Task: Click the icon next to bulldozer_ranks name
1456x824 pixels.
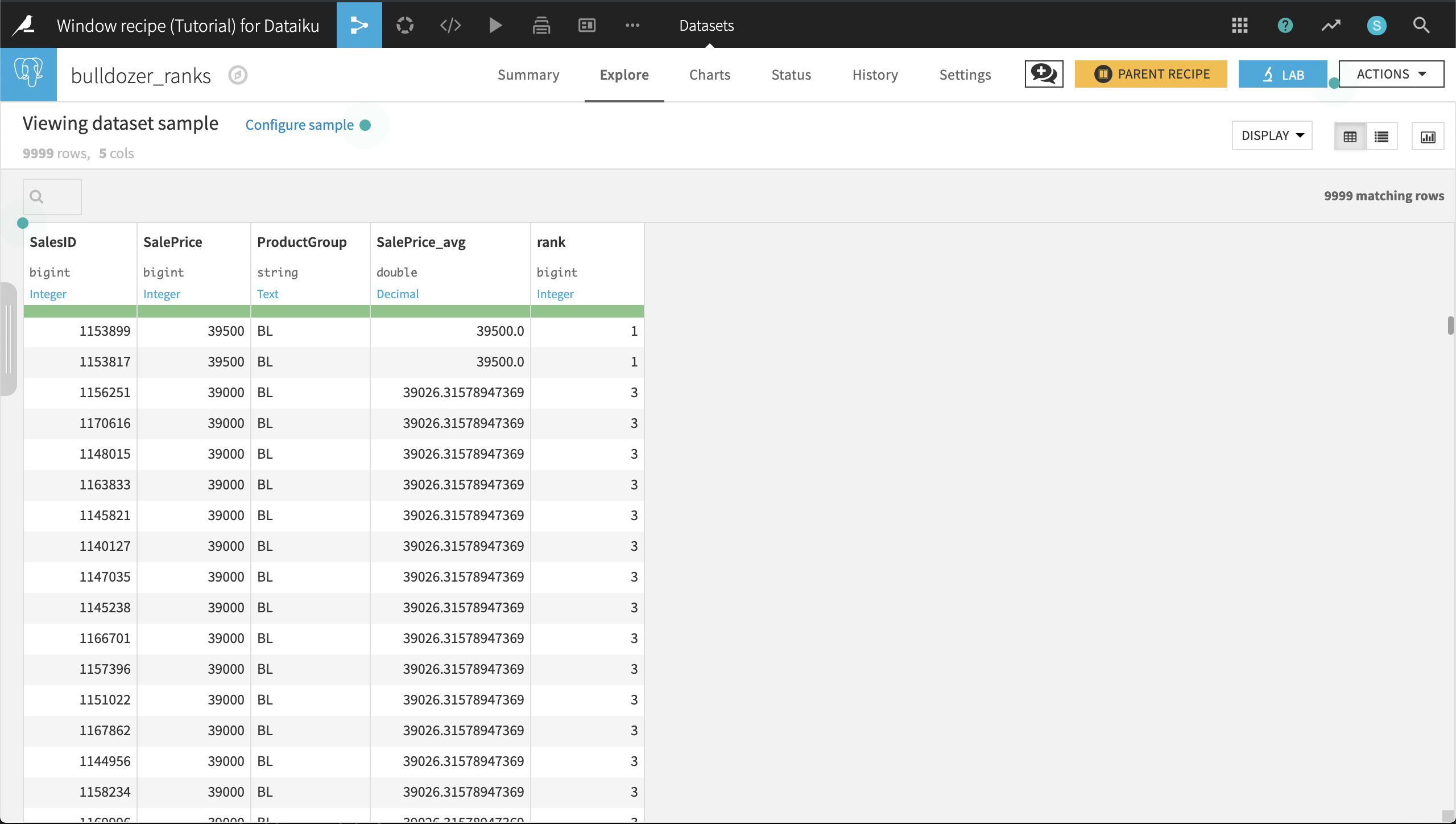Action: coord(238,75)
